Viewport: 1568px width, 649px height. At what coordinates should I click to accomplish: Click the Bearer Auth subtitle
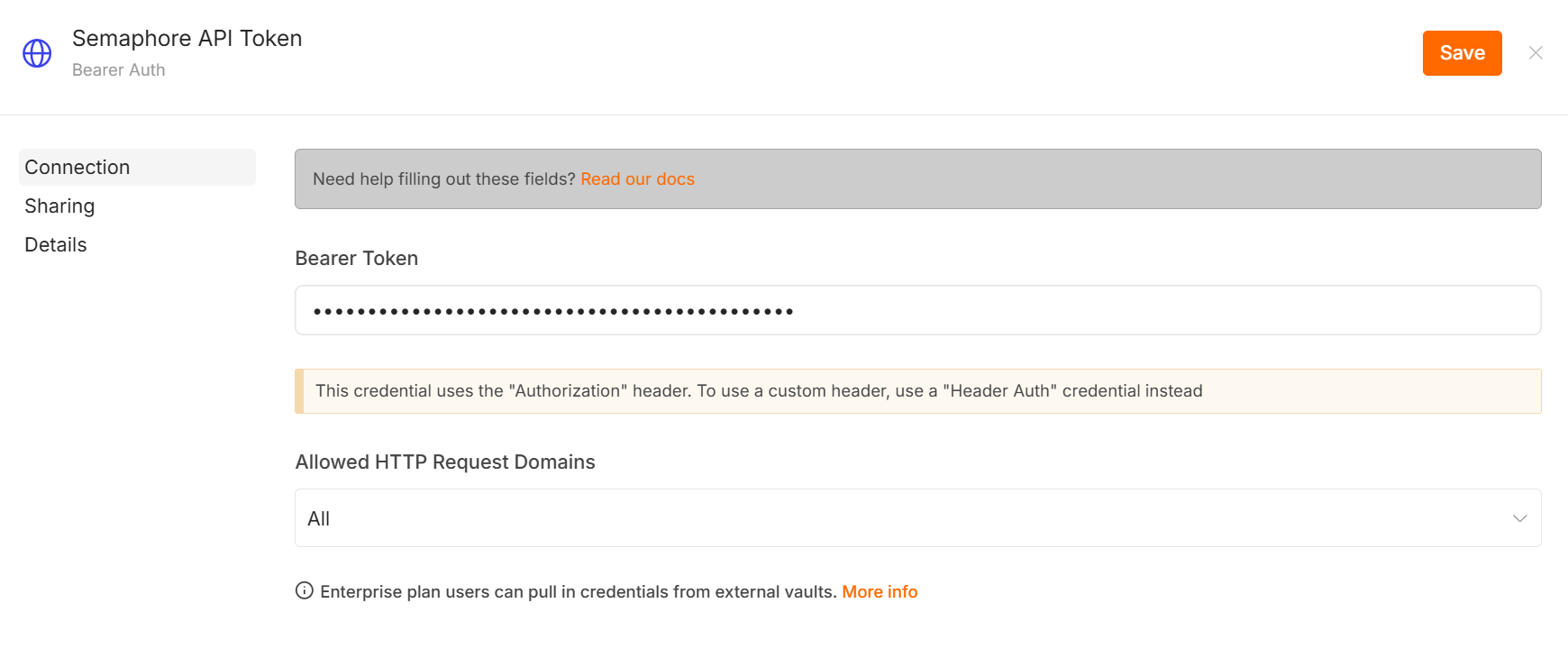coord(119,69)
